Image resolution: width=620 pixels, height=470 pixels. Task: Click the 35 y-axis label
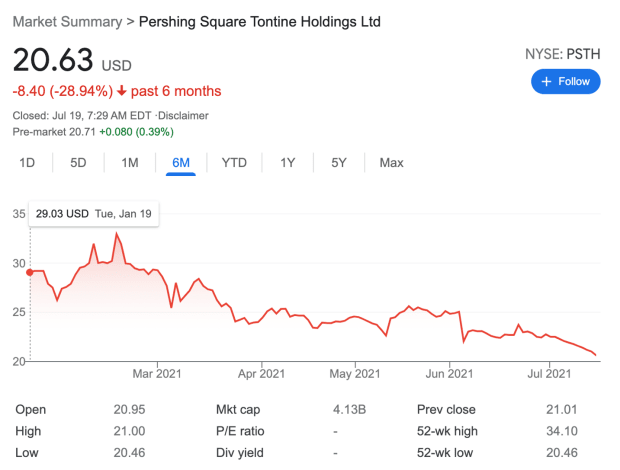[x=19, y=214]
